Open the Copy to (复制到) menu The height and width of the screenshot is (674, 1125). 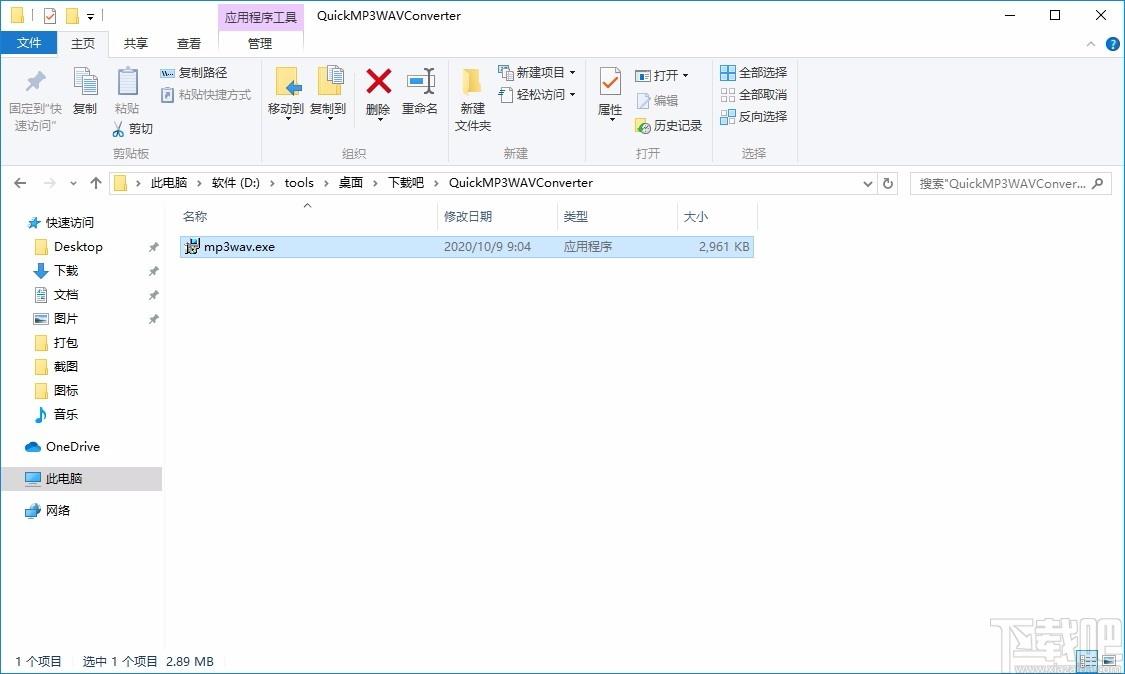(x=328, y=93)
